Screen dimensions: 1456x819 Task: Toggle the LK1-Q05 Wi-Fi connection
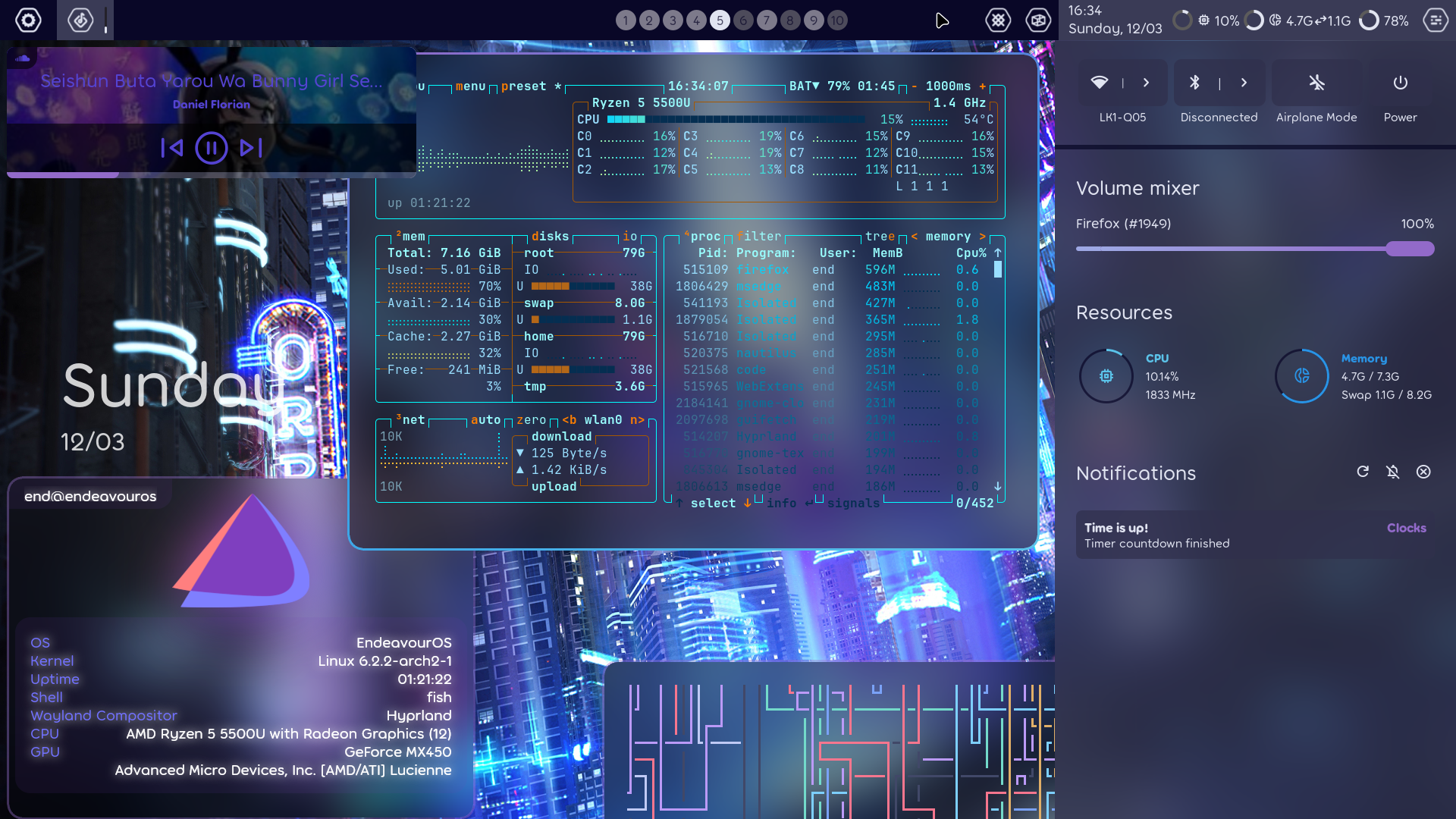click(x=1100, y=83)
